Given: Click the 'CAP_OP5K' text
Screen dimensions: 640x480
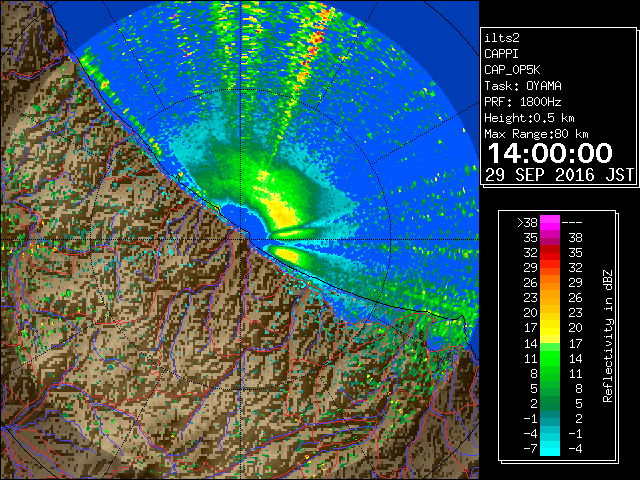Looking at the screenshot, I should pyautogui.click(x=512, y=70).
